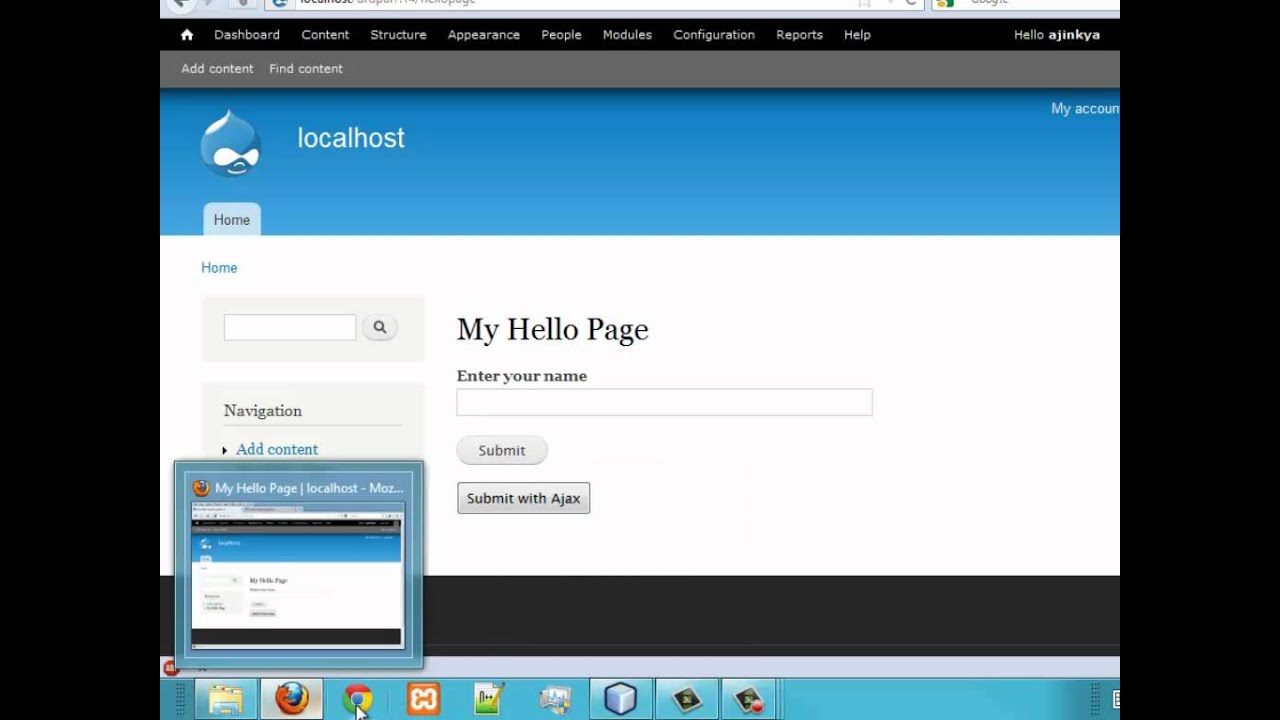Select the Home tab in the blue header
The height and width of the screenshot is (720, 1280).
coord(232,220)
